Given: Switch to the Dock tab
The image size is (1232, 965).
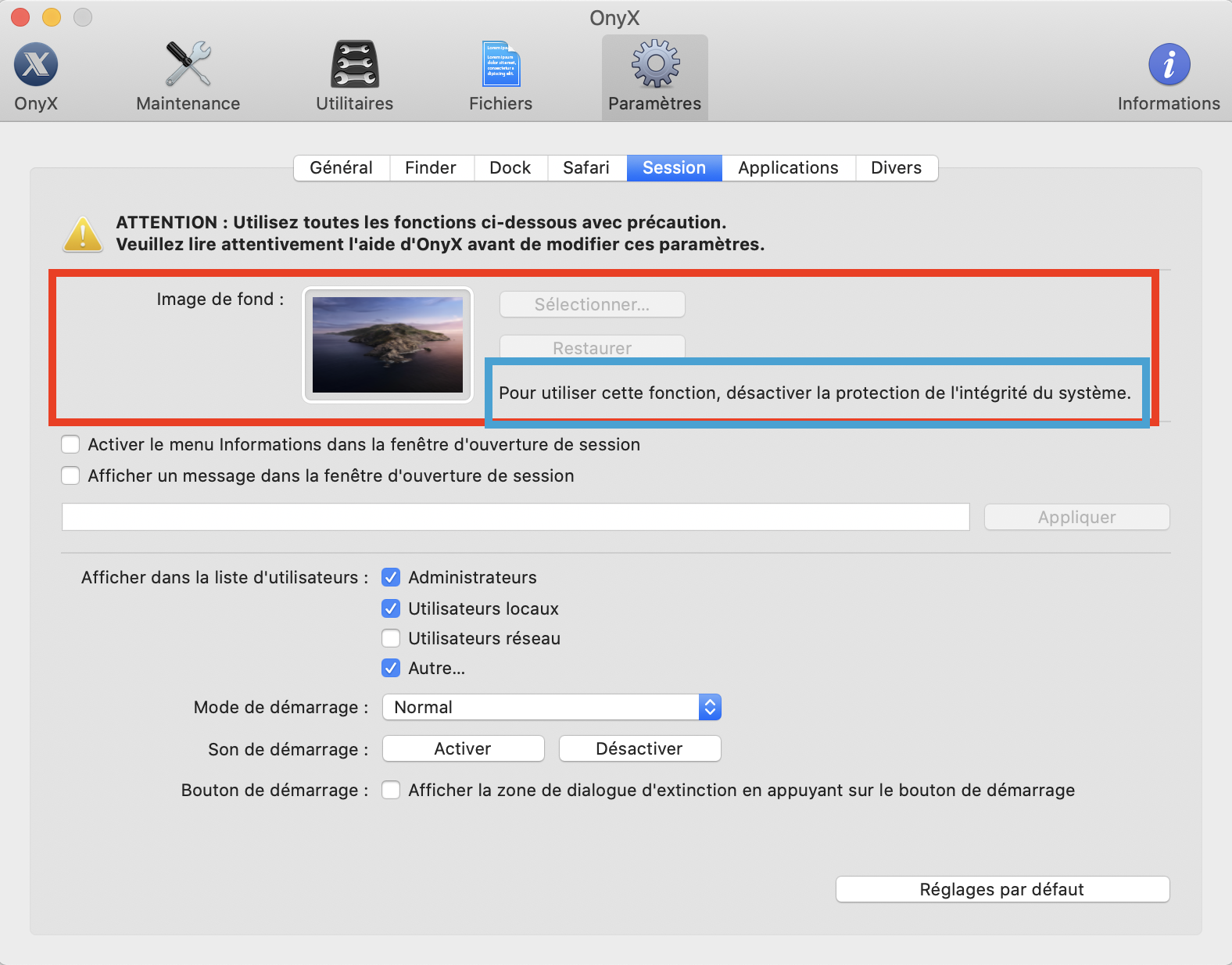Looking at the screenshot, I should click(x=510, y=168).
